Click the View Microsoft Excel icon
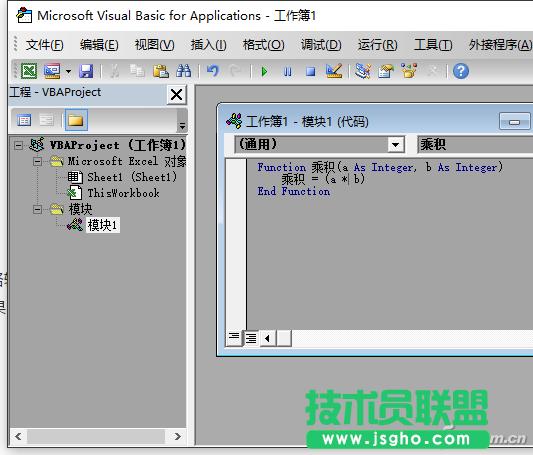The height and width of the screenshot is (455, 533). pos(29,71)
